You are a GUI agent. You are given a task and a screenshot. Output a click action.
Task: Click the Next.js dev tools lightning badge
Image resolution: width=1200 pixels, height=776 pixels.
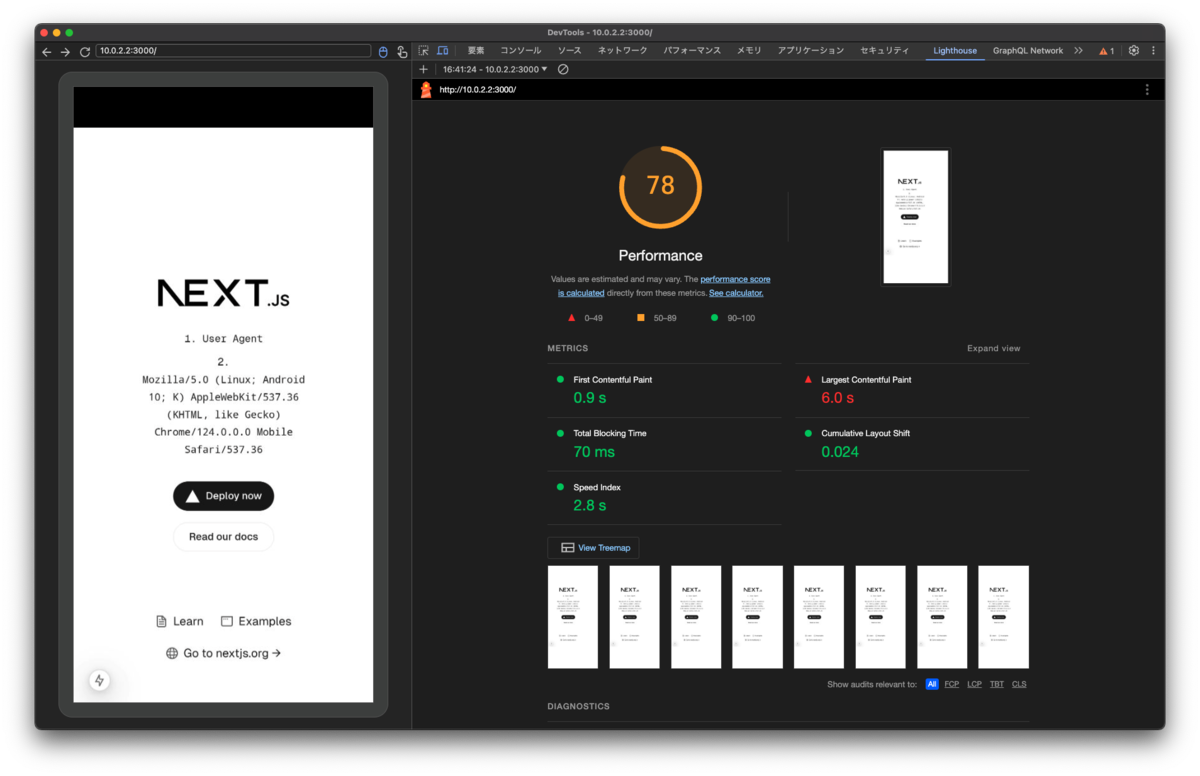coord(99,681)
